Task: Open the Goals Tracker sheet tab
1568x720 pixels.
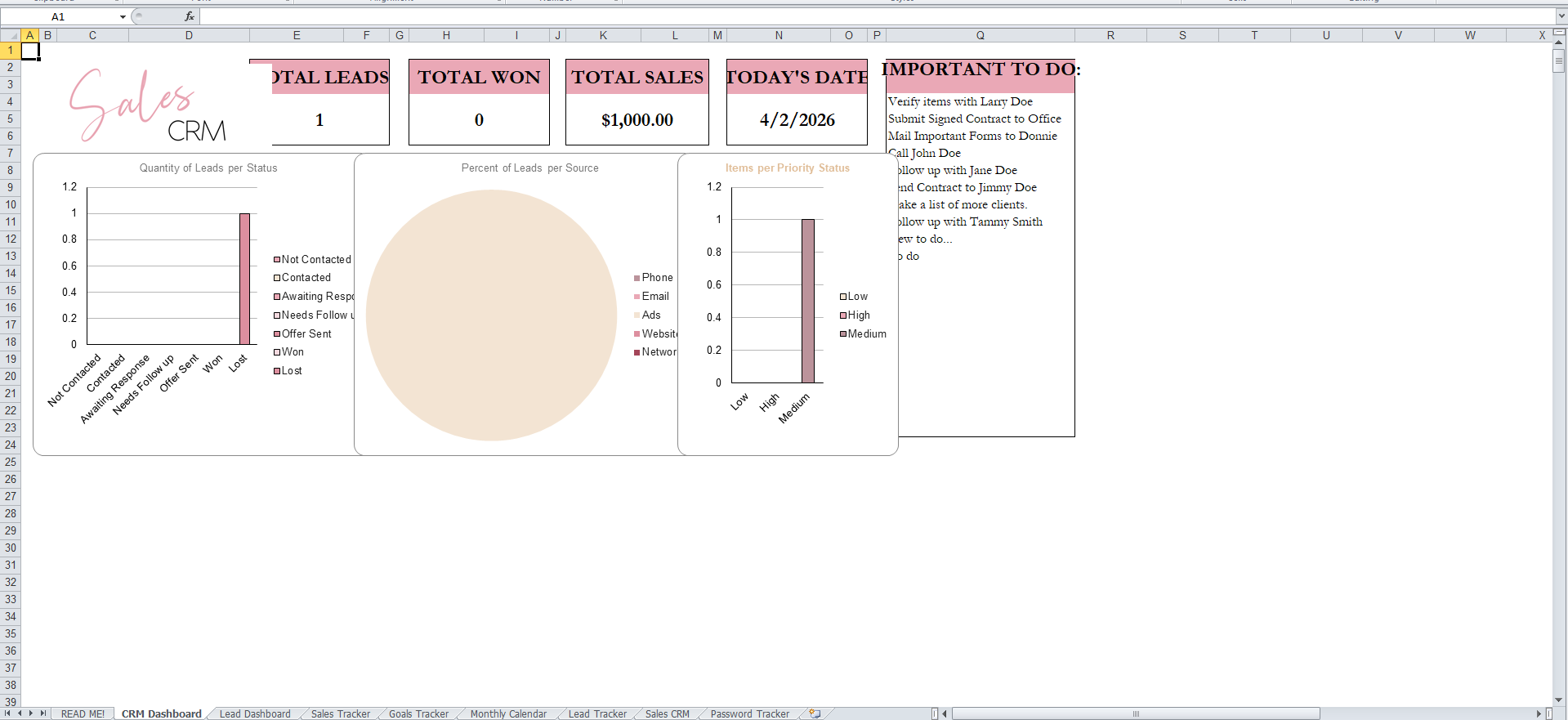Action: [x=418, y=713]
